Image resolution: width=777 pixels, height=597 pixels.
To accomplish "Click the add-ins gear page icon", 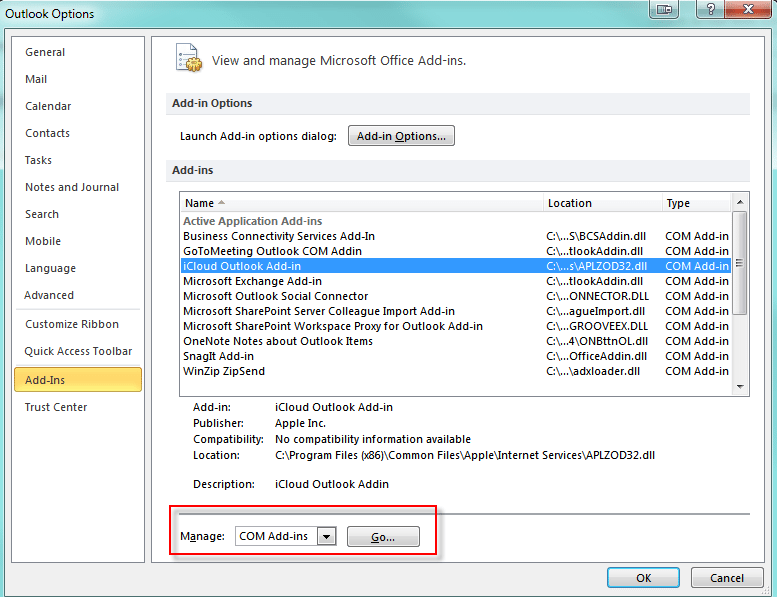I will (189, 58).
